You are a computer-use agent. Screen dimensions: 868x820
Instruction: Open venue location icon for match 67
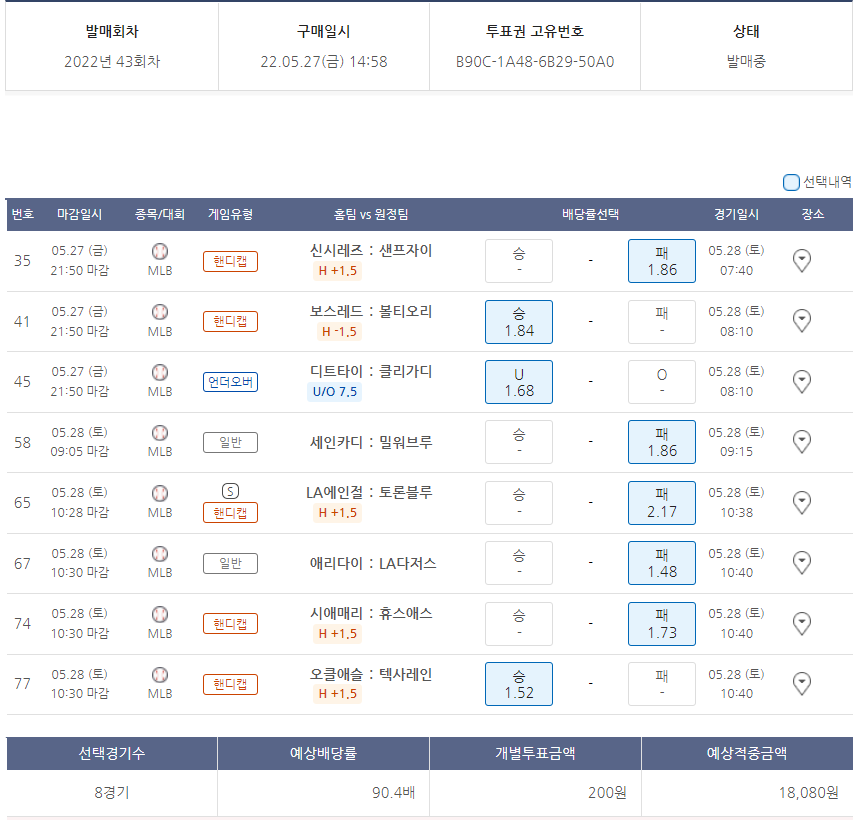[802, 563]
